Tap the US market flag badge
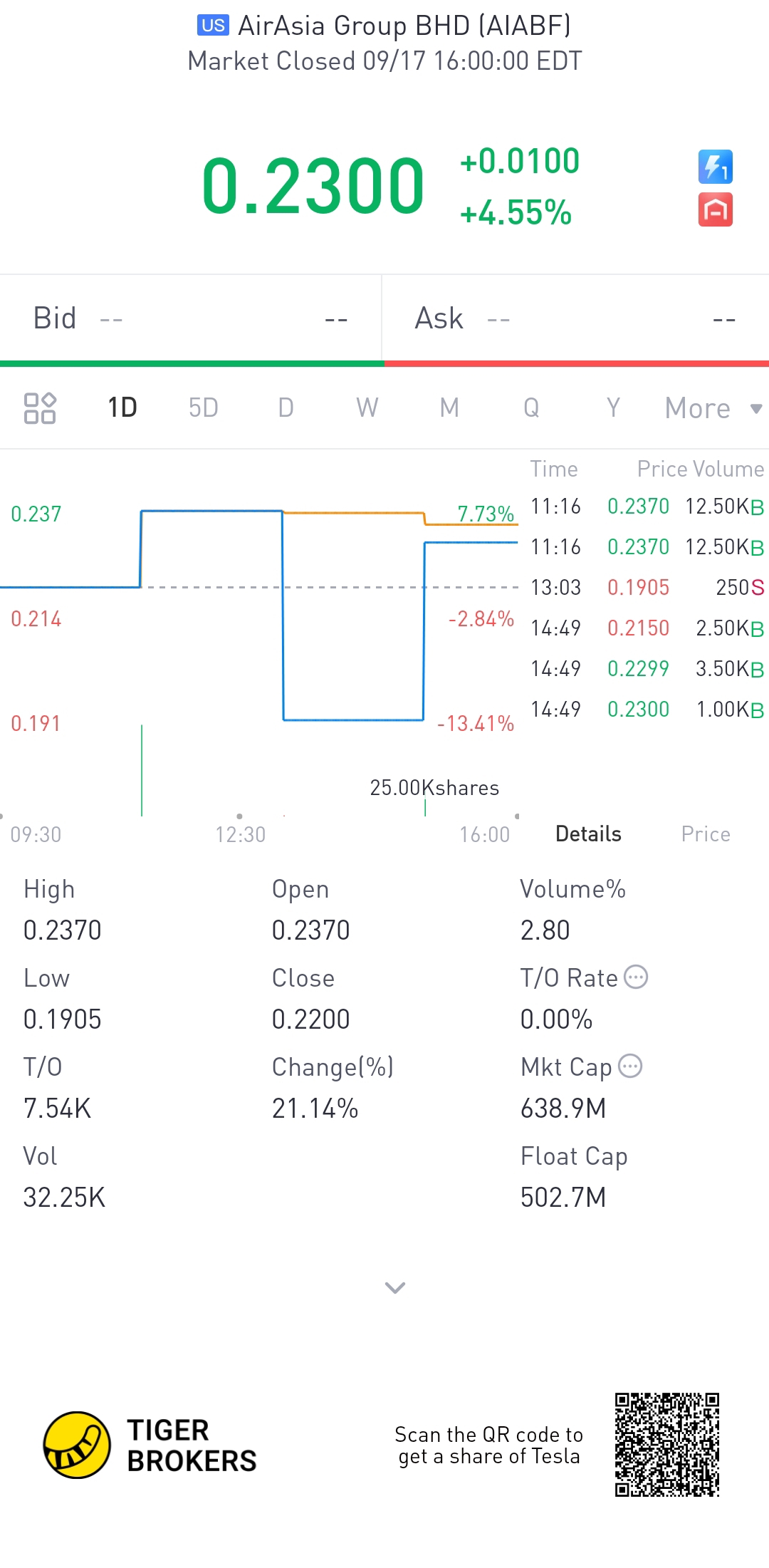The width and height of the screenshot is (769, 1568). [x=213, y=26]
